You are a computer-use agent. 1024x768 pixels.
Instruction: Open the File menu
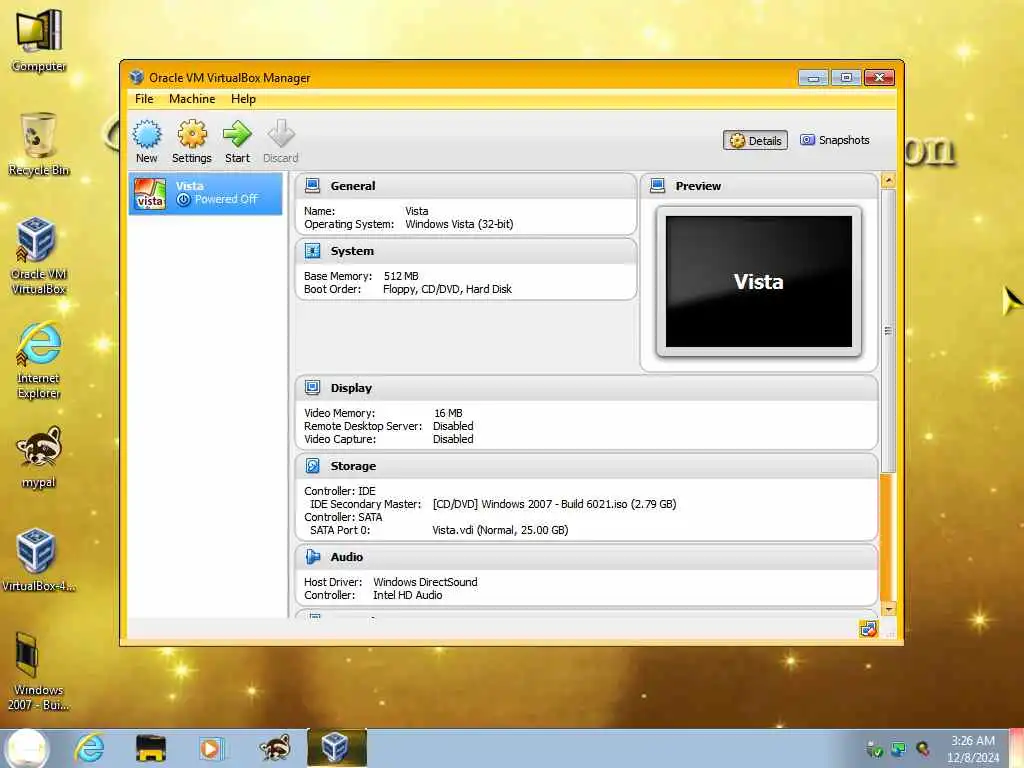click(144, 99)
